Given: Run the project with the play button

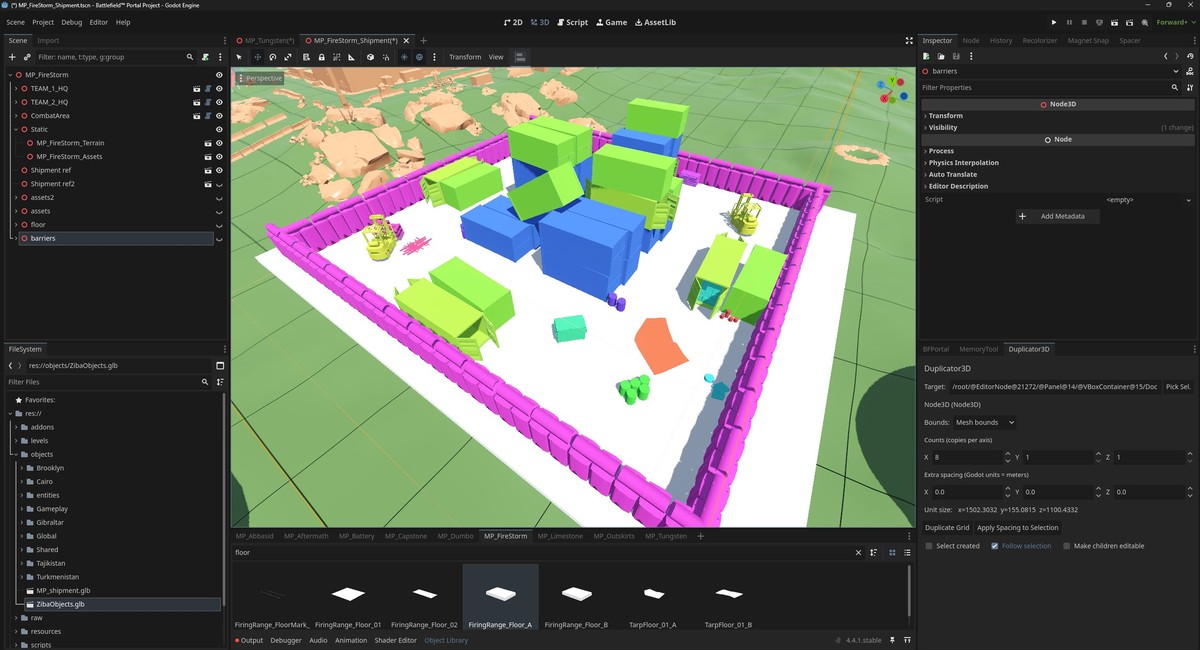Looking at the screenshot, I should [x=1054, y=22].
